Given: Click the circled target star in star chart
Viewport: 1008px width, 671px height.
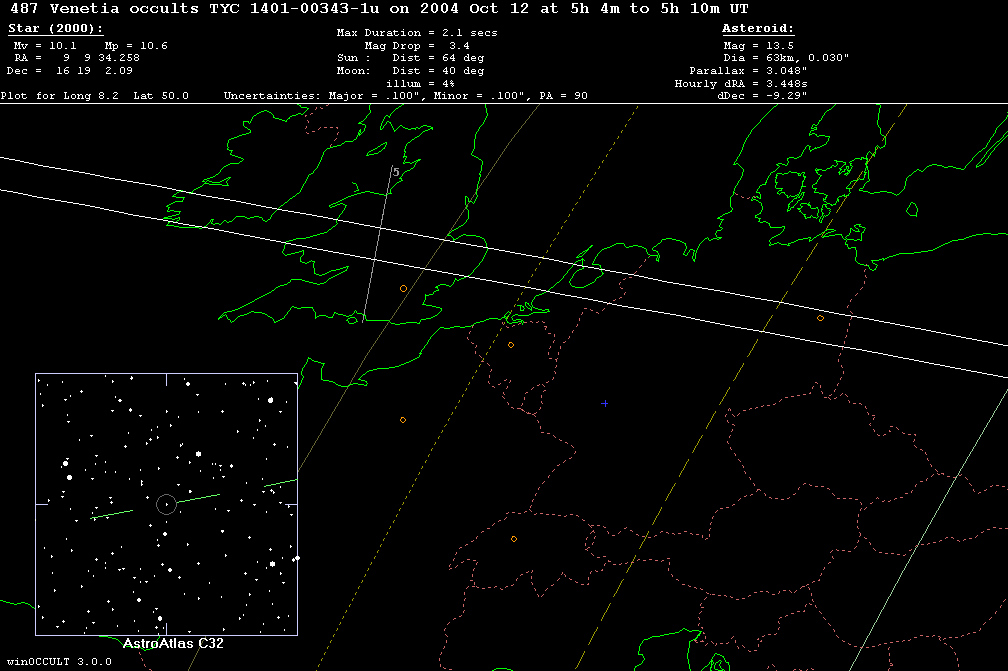Looking at the screenshot, I should click(166, 505).
